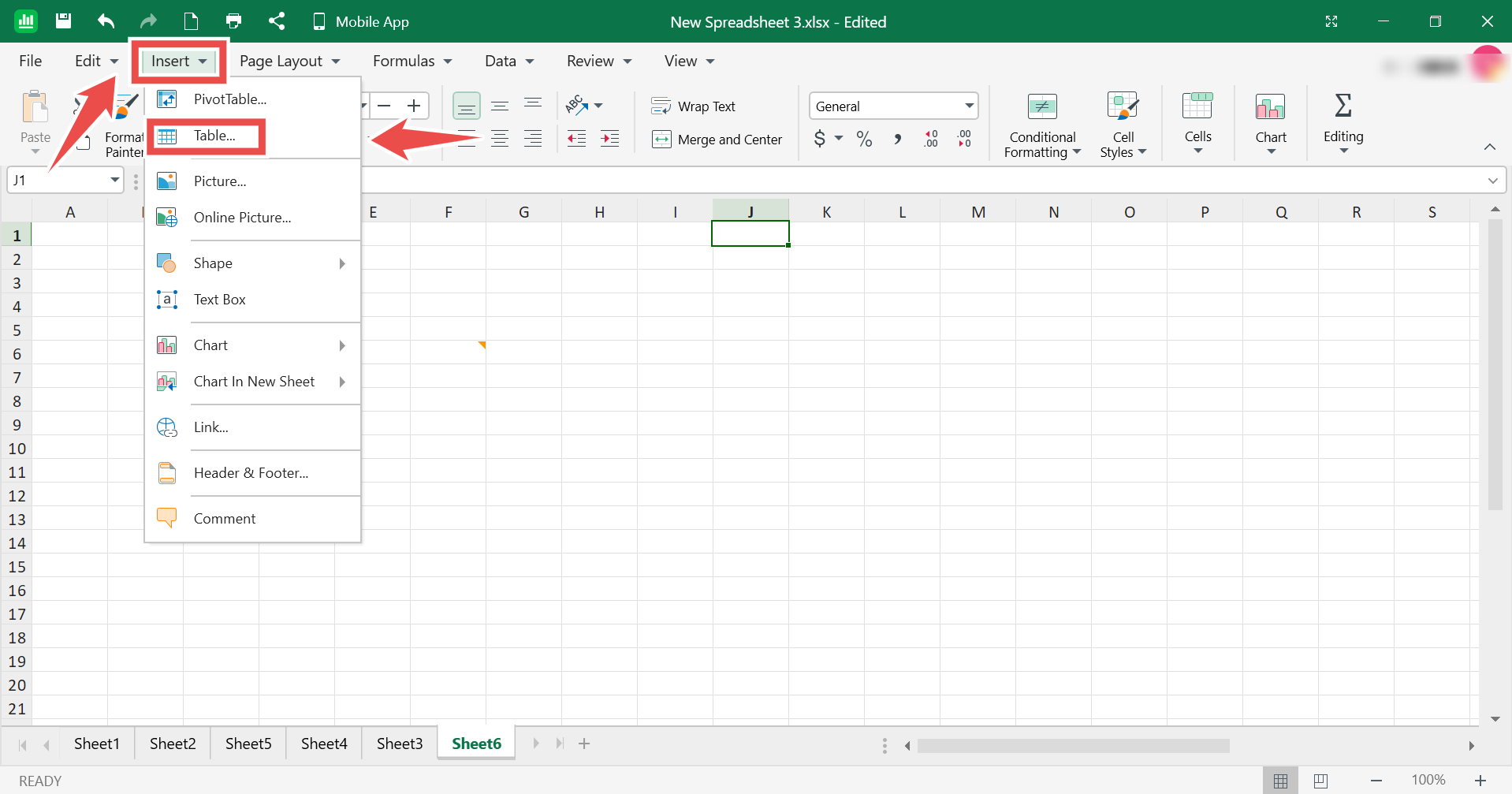
Task: Open the Page Layout menu
Action: 289,61
